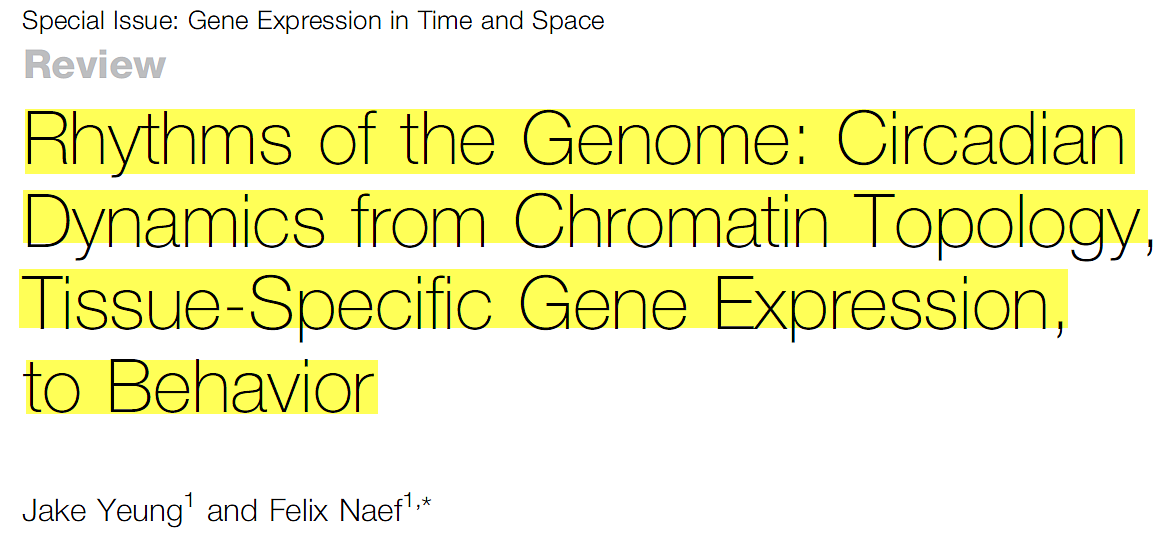The height and width of the screenshot is (547, 1167).
Task: Click author name "Felix Naef"
Action: point(336,512)
